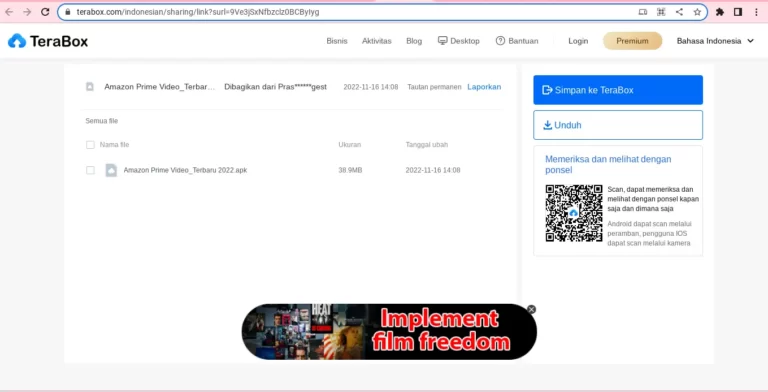Close the Implement film freedom ad

tap(531, 309)
